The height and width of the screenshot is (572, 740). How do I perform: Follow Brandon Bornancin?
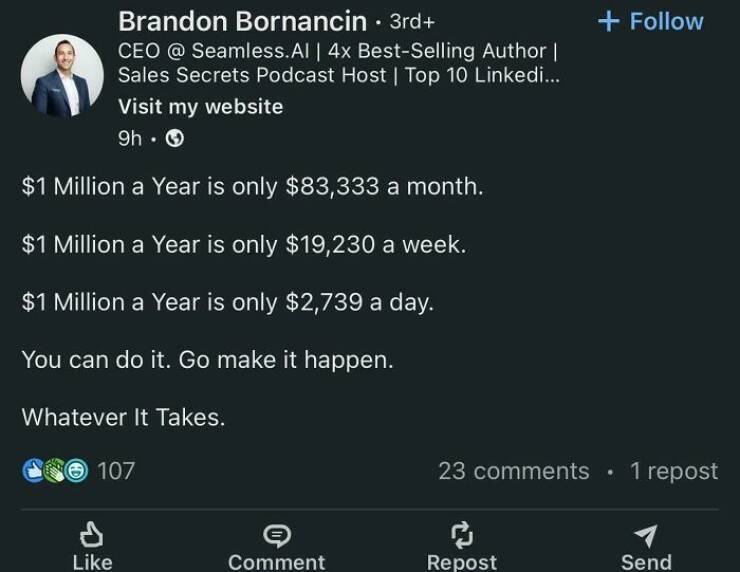pos(651,21)
